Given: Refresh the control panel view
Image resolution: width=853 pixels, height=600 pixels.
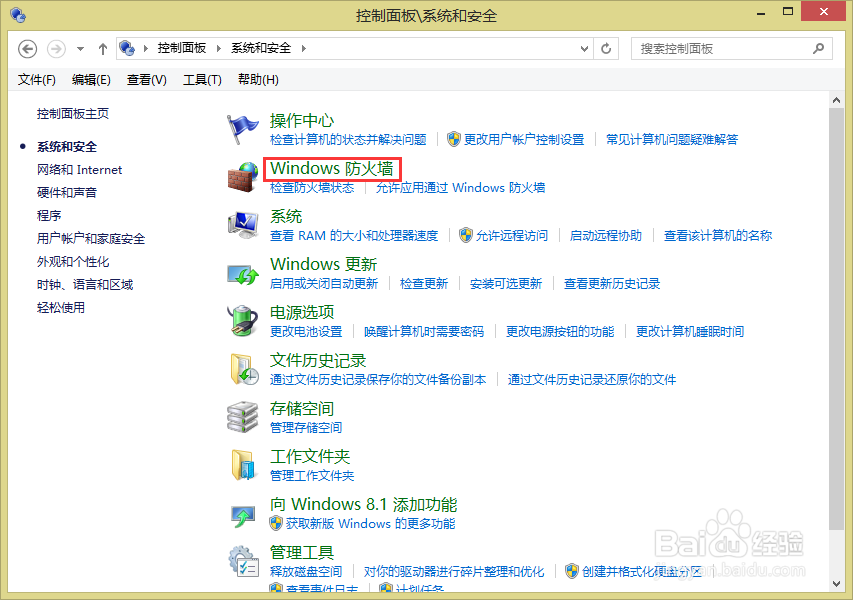Looking at the screenshot, I should (x=606, y=49).
